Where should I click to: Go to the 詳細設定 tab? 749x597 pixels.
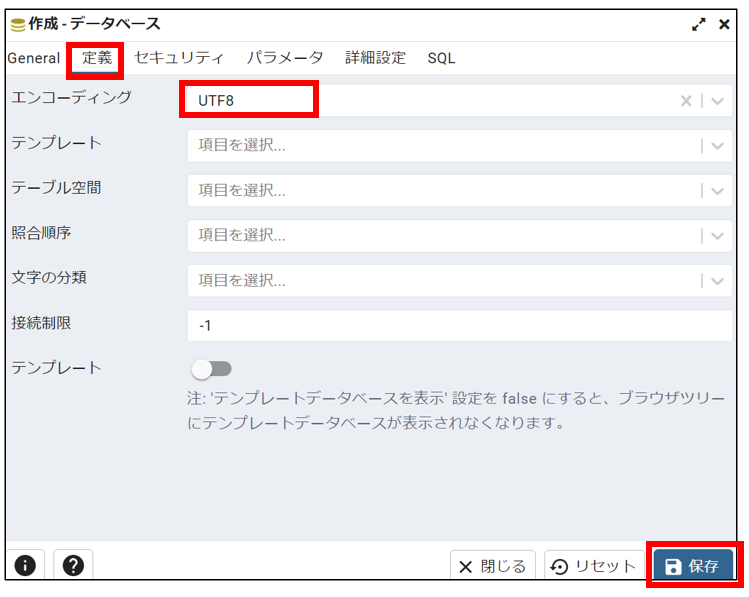click(375, 58)
